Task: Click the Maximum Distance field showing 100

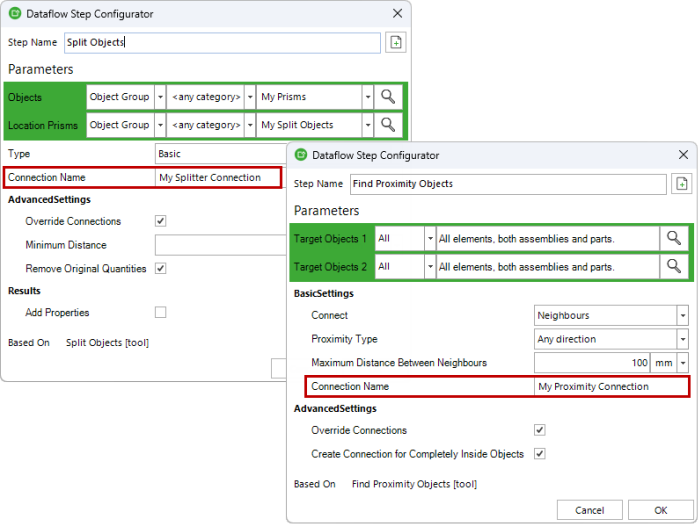Action: pyautogui.click(x=592, y=363)
